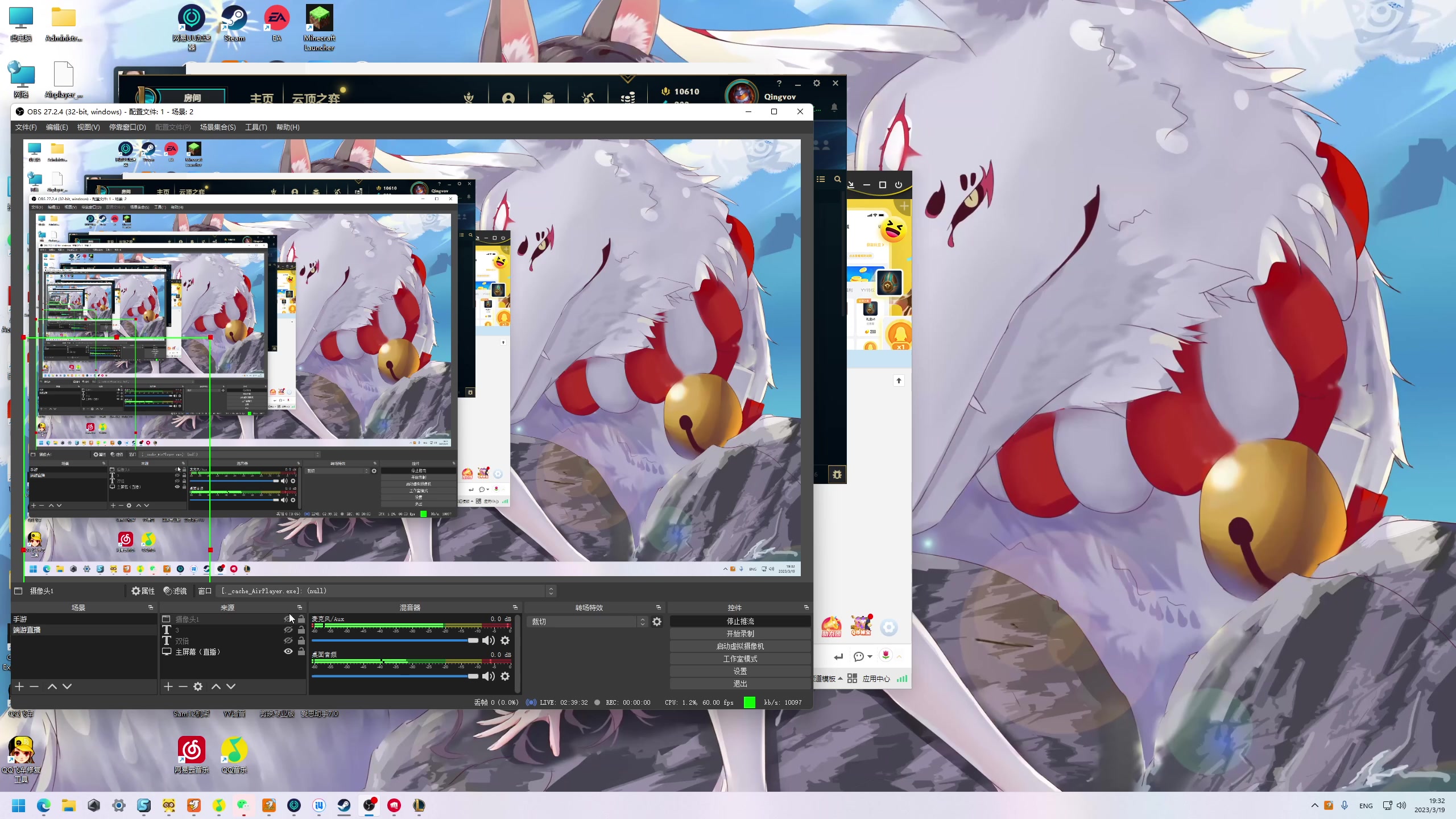
Task: Expand the 道模板 menu arrow in YY
Action: 840,679
